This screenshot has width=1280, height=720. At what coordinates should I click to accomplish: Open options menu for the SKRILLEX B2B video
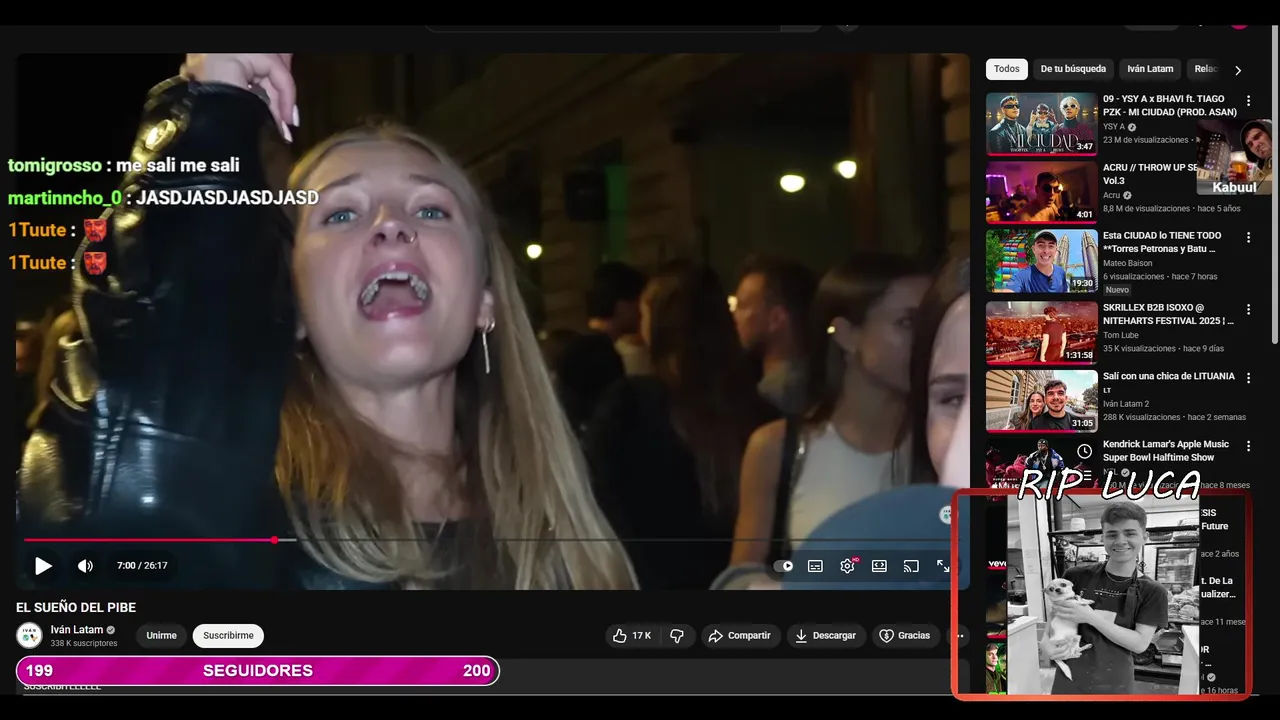tap(1248, 310)
